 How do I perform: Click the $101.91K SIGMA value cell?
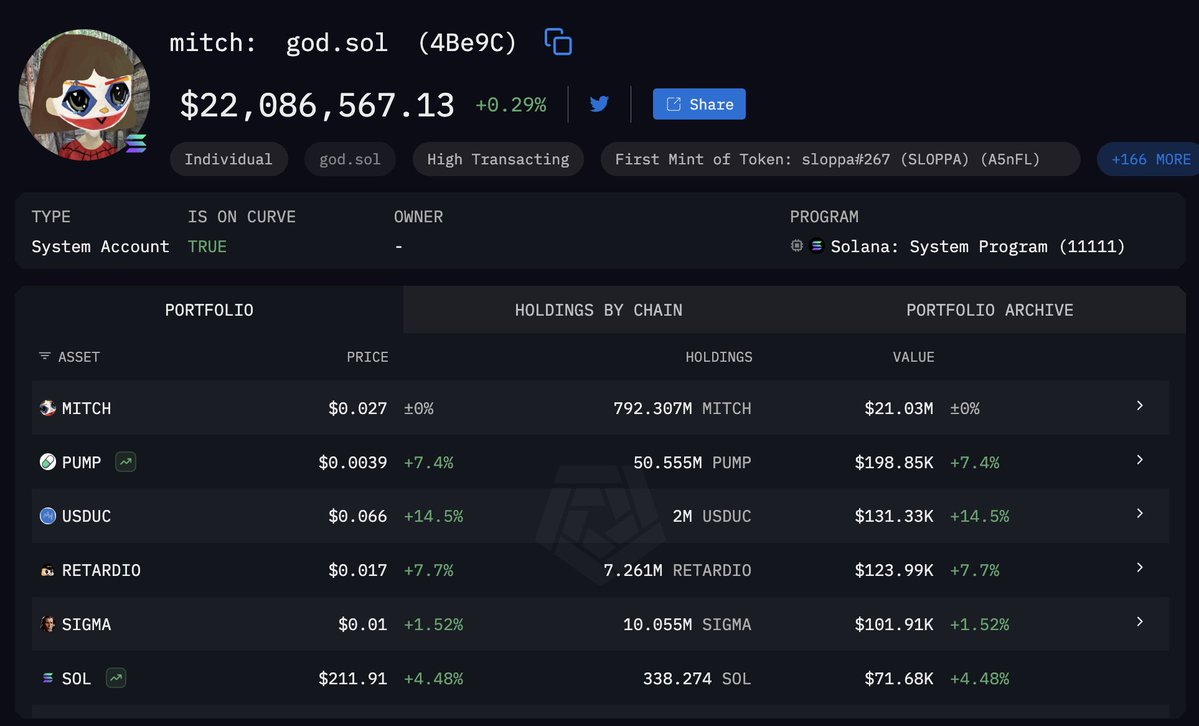(894, 625)
